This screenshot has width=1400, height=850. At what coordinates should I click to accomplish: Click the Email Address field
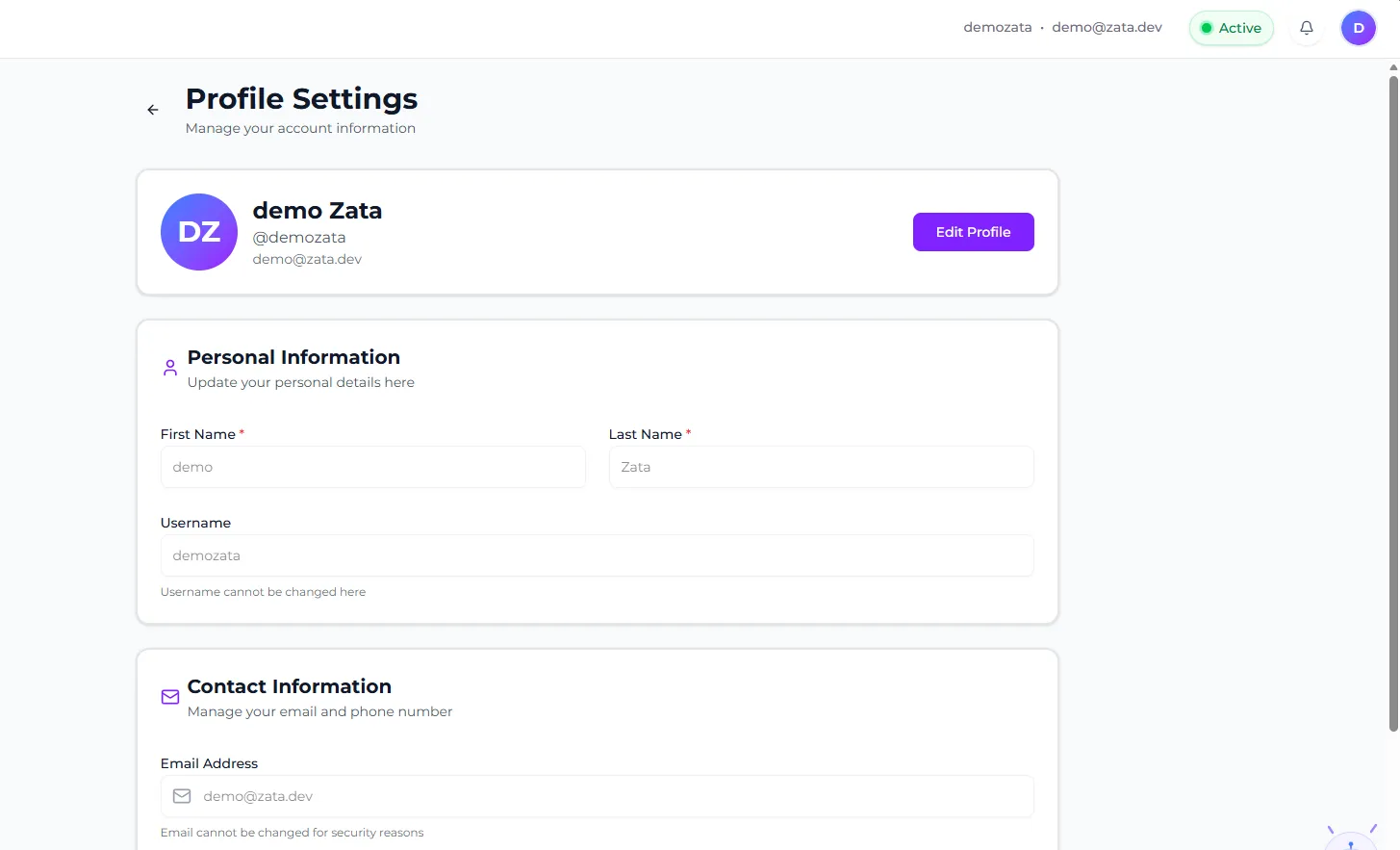597,796
